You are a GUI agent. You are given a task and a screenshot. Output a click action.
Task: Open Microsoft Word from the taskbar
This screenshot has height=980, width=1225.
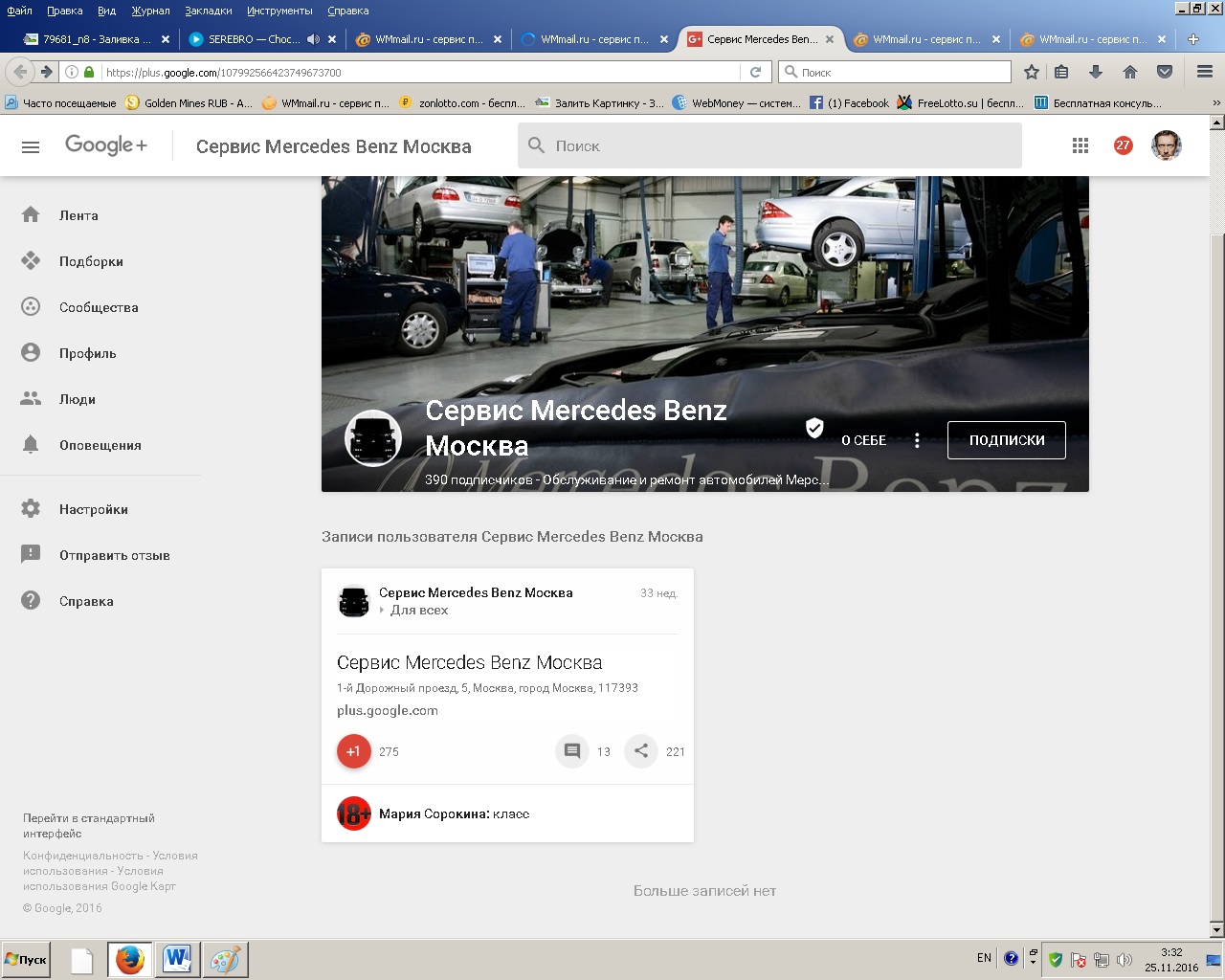coord(177,959)
